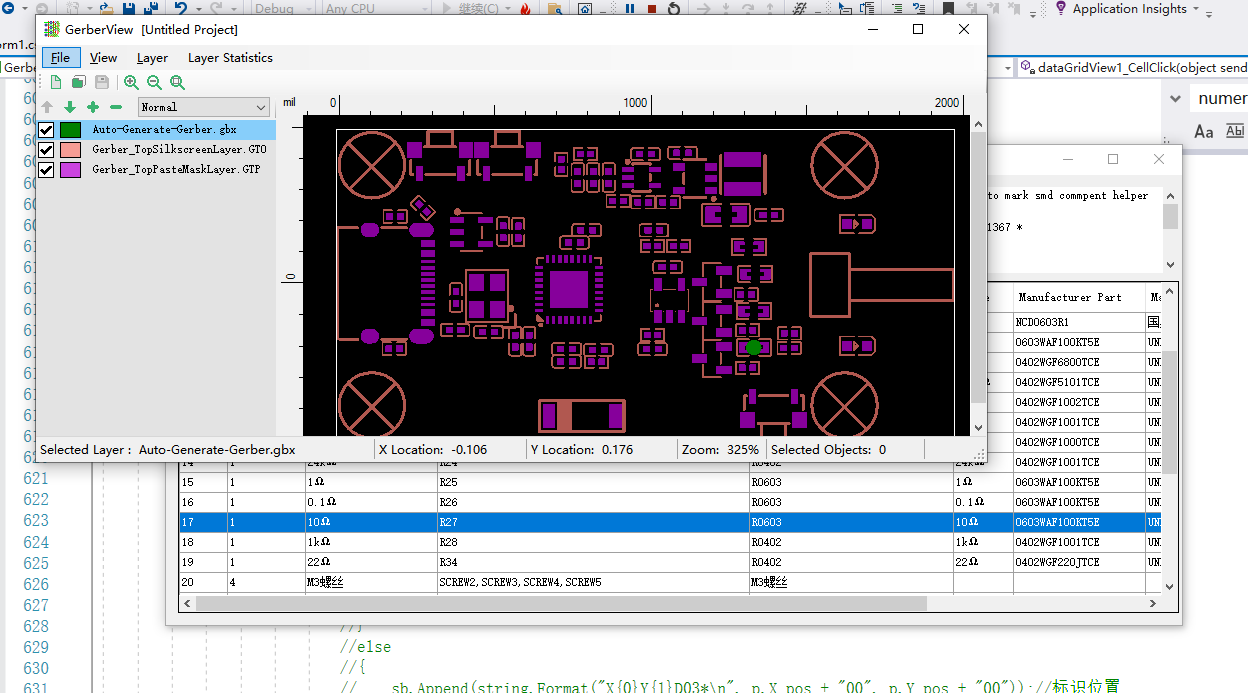The width and height of the screenshot is (1248, 693).
Task: Remove layer with green minus icon
Action: 116,107
